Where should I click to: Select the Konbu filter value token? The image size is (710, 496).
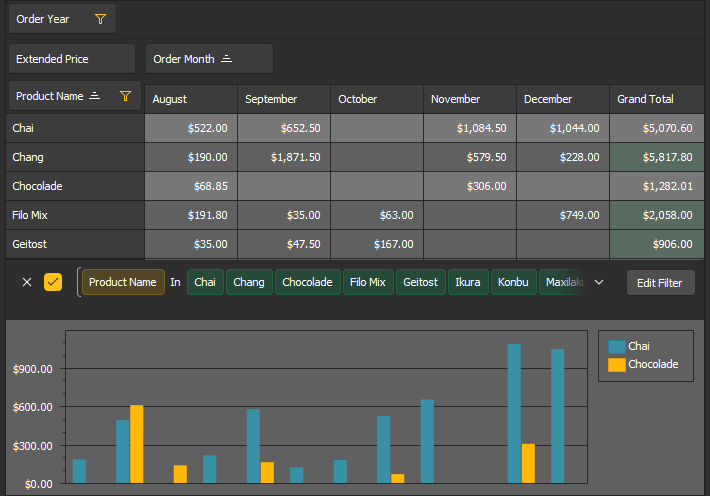click(513, 282)
